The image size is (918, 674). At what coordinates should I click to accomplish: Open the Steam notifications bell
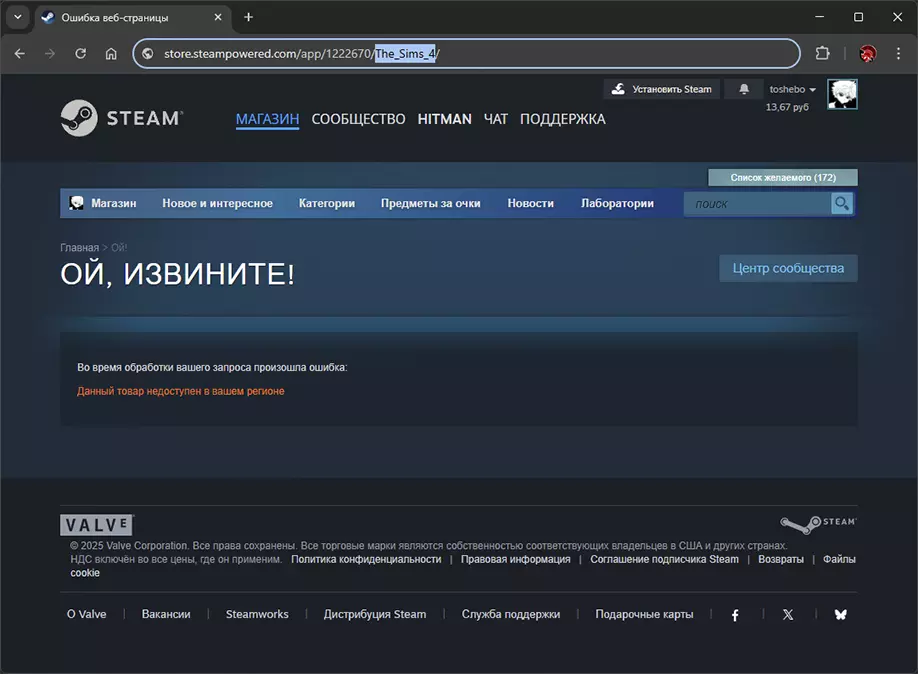coord(744,89)
